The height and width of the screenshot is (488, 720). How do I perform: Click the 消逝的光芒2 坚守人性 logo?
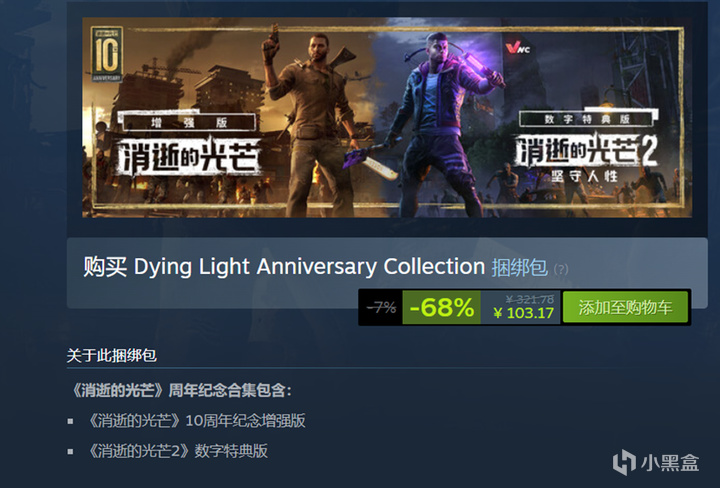(x=585, y=157)
